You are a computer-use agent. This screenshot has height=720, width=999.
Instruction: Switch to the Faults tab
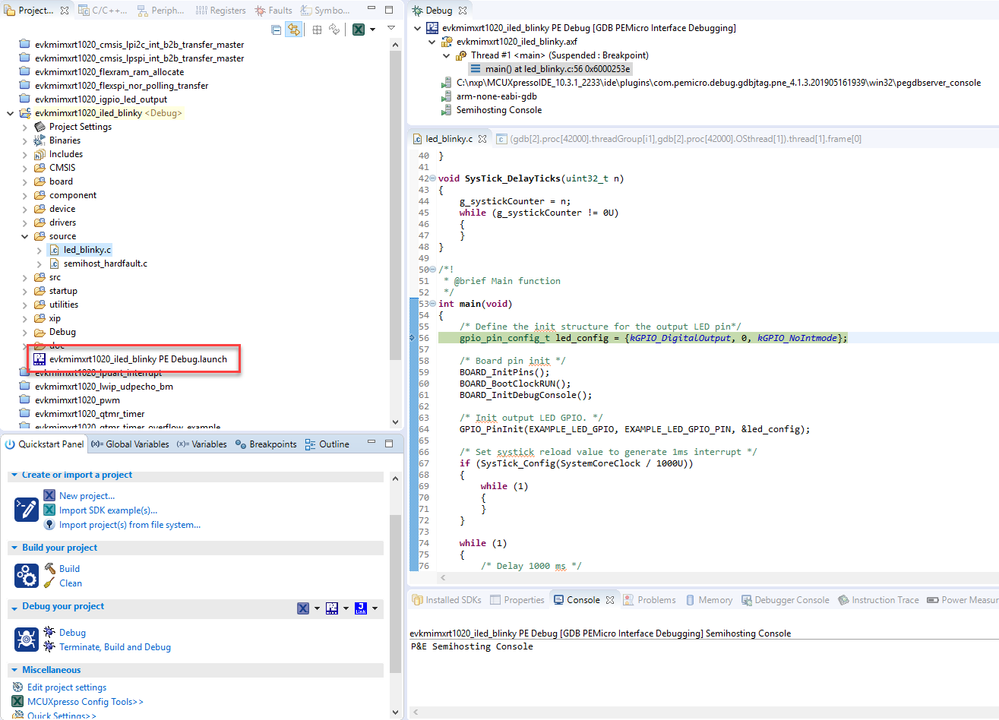pos(273,10)
